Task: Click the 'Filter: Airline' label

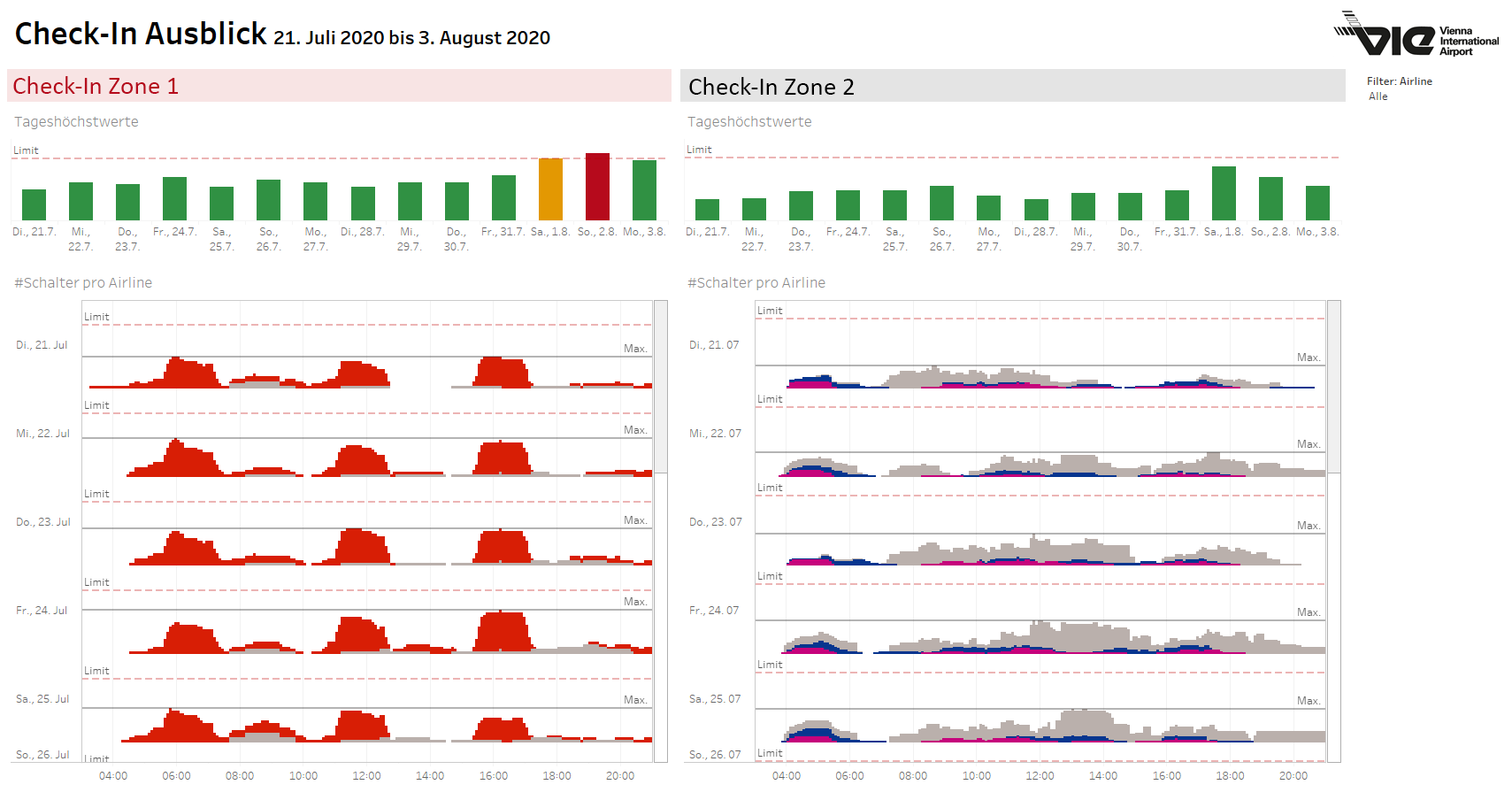Action: click(1400, 81)
